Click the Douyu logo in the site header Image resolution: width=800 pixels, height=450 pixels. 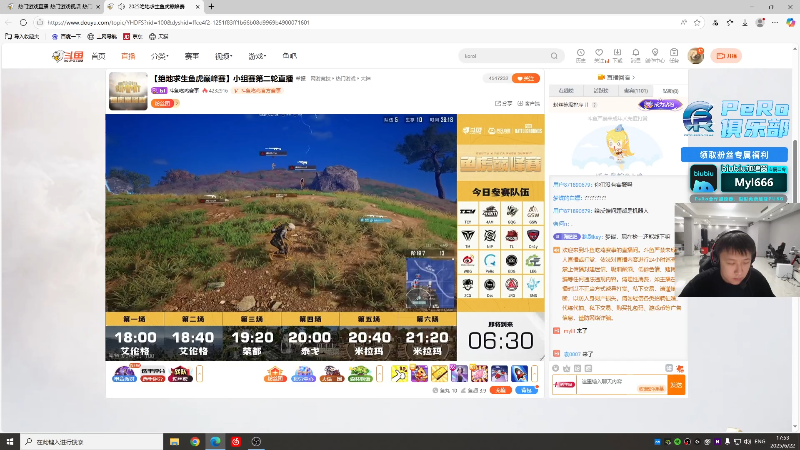pyautogui.click(x=67, y=56)
